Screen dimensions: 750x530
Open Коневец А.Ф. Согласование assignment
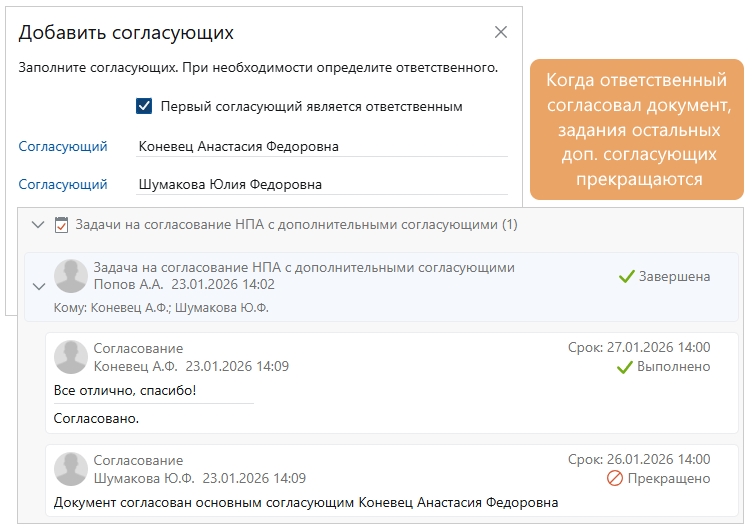138,348
